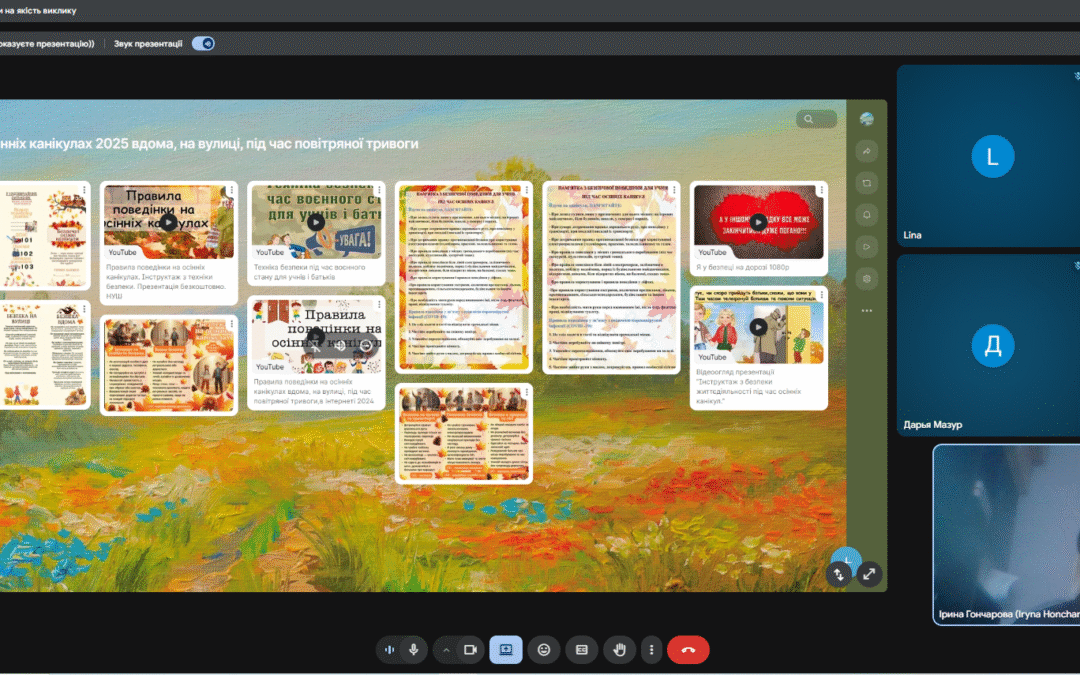Open three-dot menu of 'Я у безпеці' card
The width and height of the screenshot is (1080, 675).
click(822, 190)
